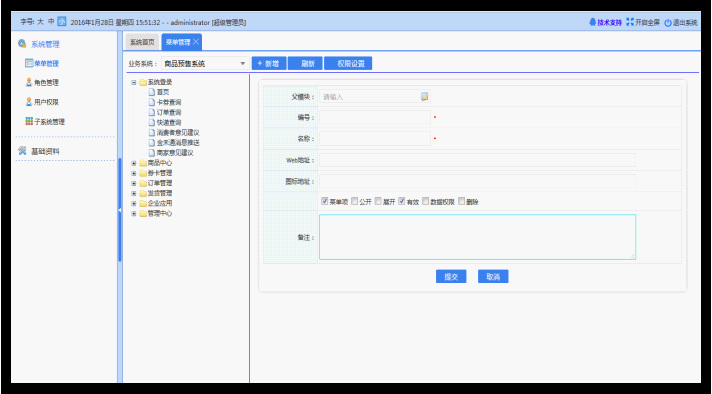Expand the 券卡管理 tree node

(x=134, y=173)
